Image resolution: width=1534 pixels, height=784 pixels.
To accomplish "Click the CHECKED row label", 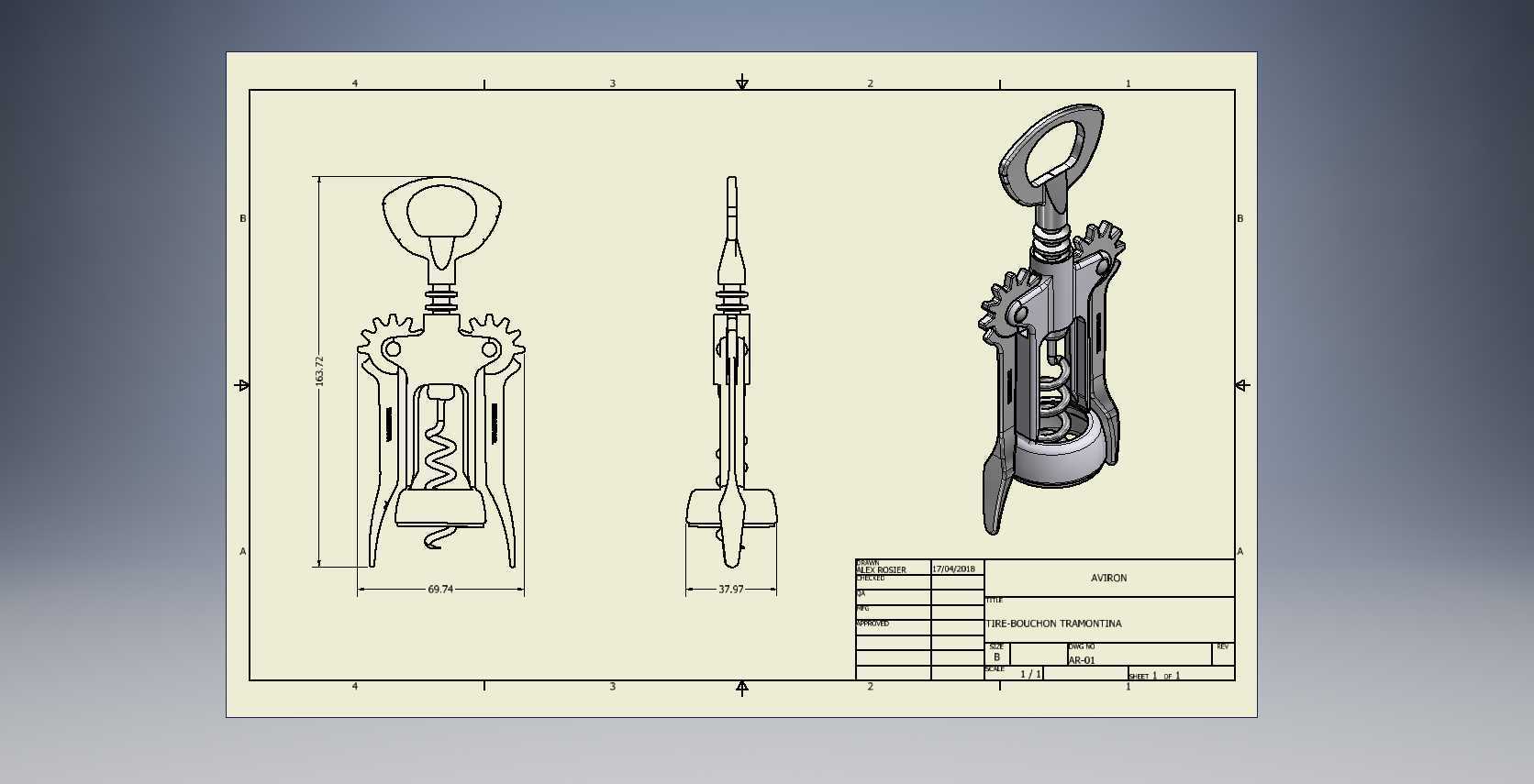I will [871, 578].
